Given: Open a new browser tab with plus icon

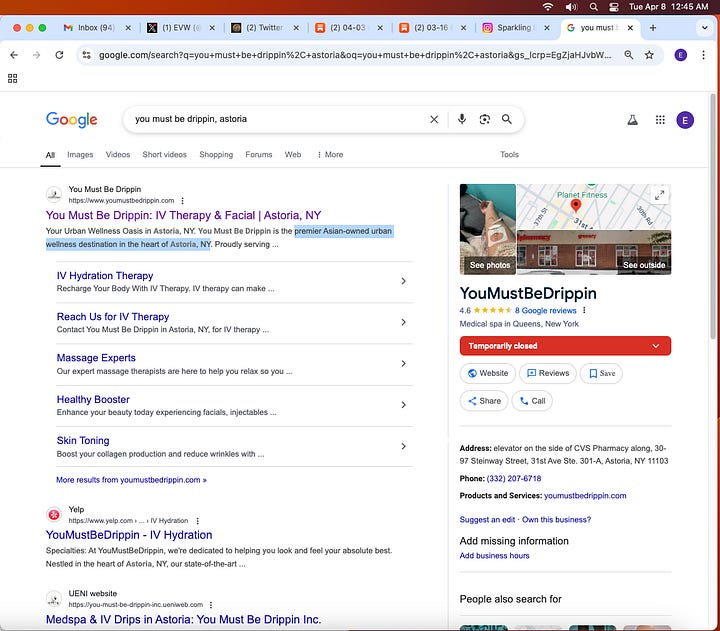Looking at the screenshot, I should (652, 28).
